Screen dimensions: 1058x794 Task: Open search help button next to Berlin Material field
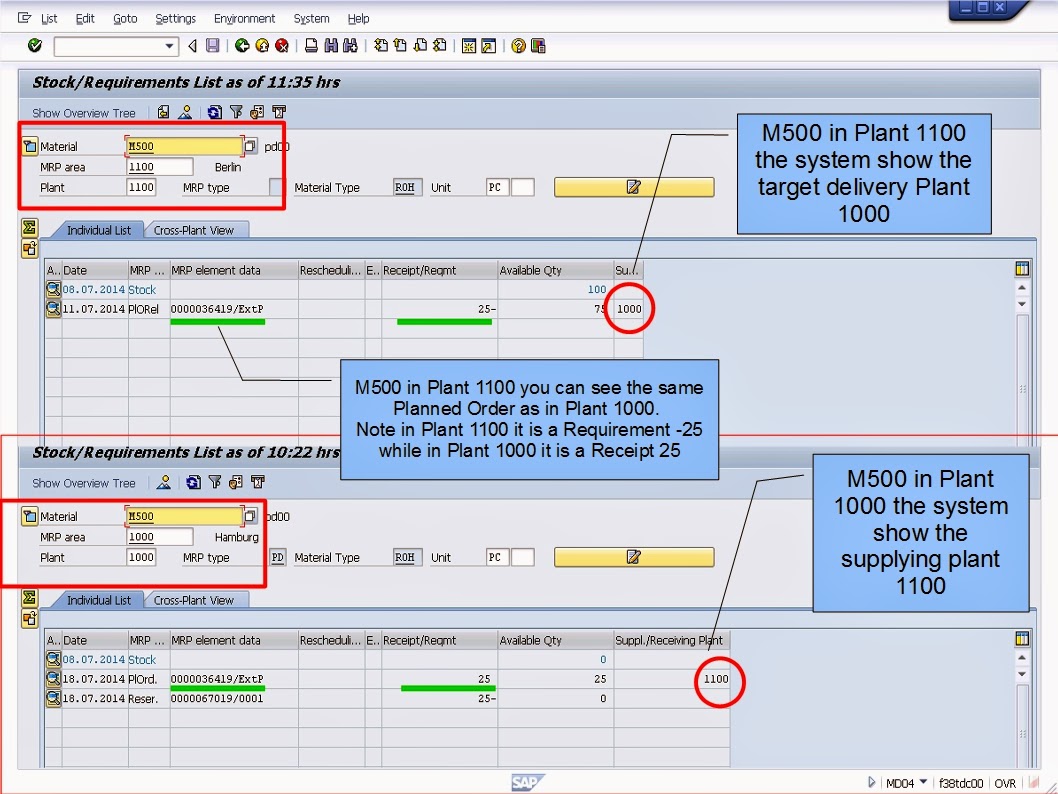[250, 146]
